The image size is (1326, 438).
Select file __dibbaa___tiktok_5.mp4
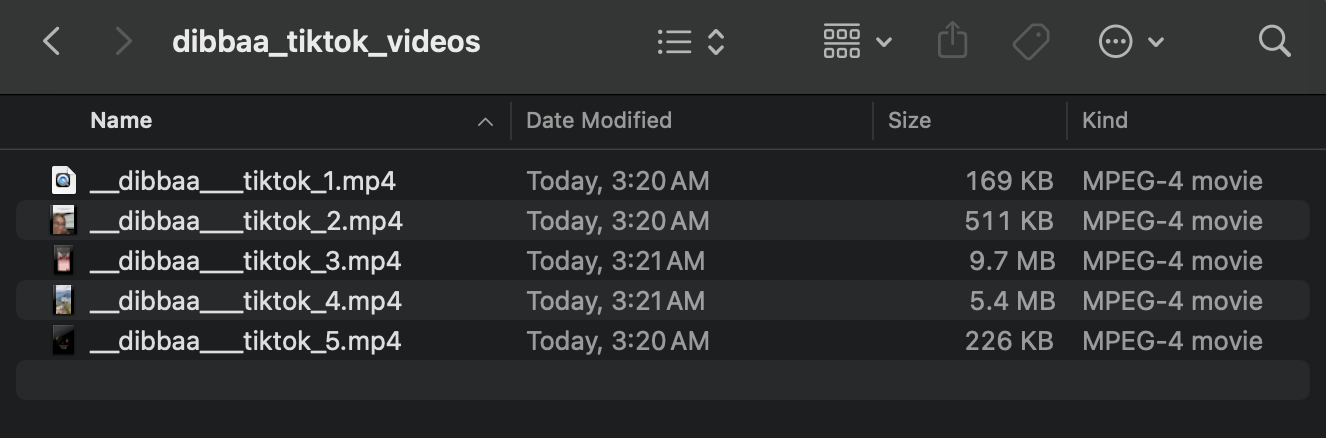coord(246,341)
